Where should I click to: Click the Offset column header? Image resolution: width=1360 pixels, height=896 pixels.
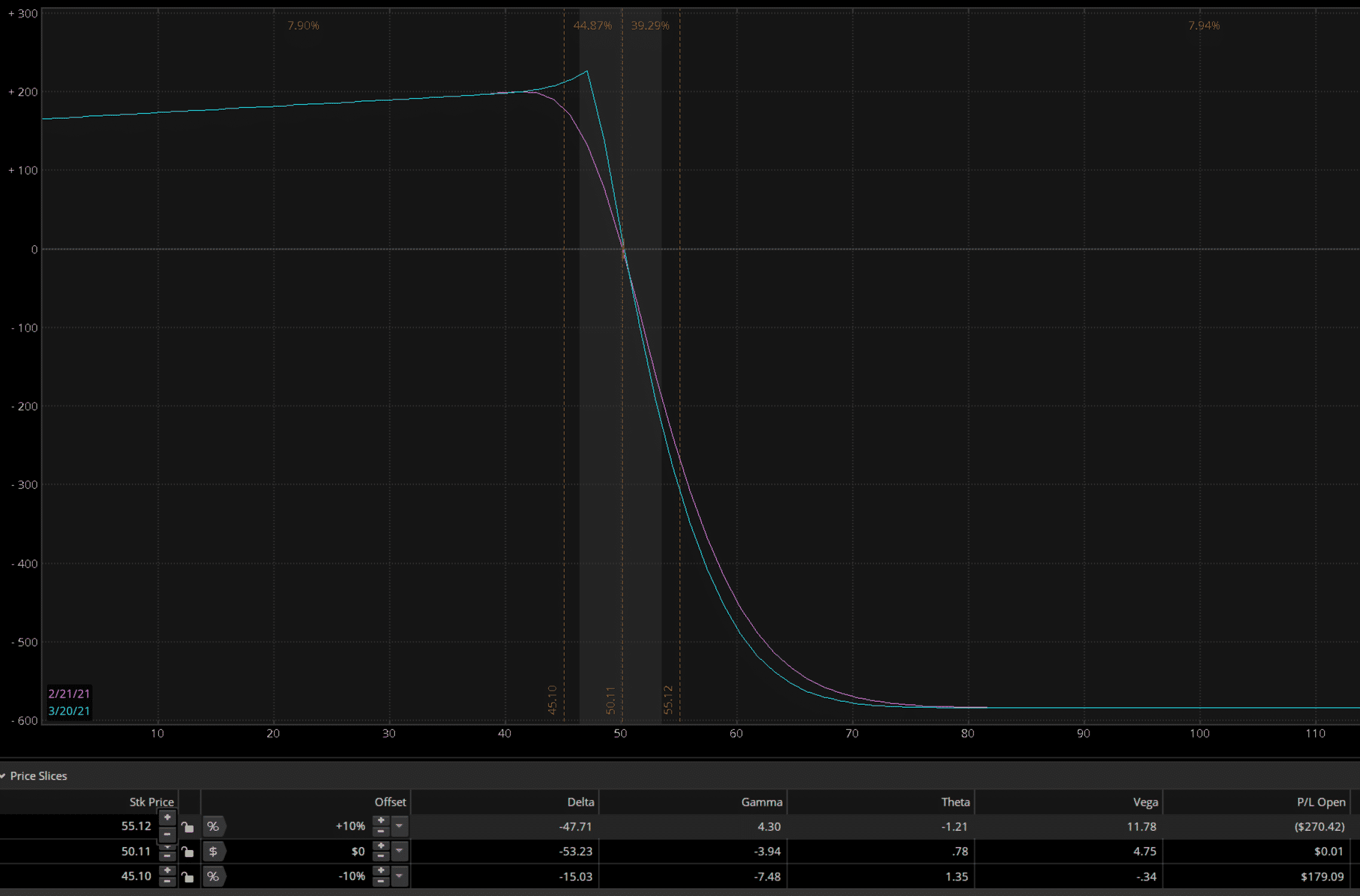click(x=390, y=802)
